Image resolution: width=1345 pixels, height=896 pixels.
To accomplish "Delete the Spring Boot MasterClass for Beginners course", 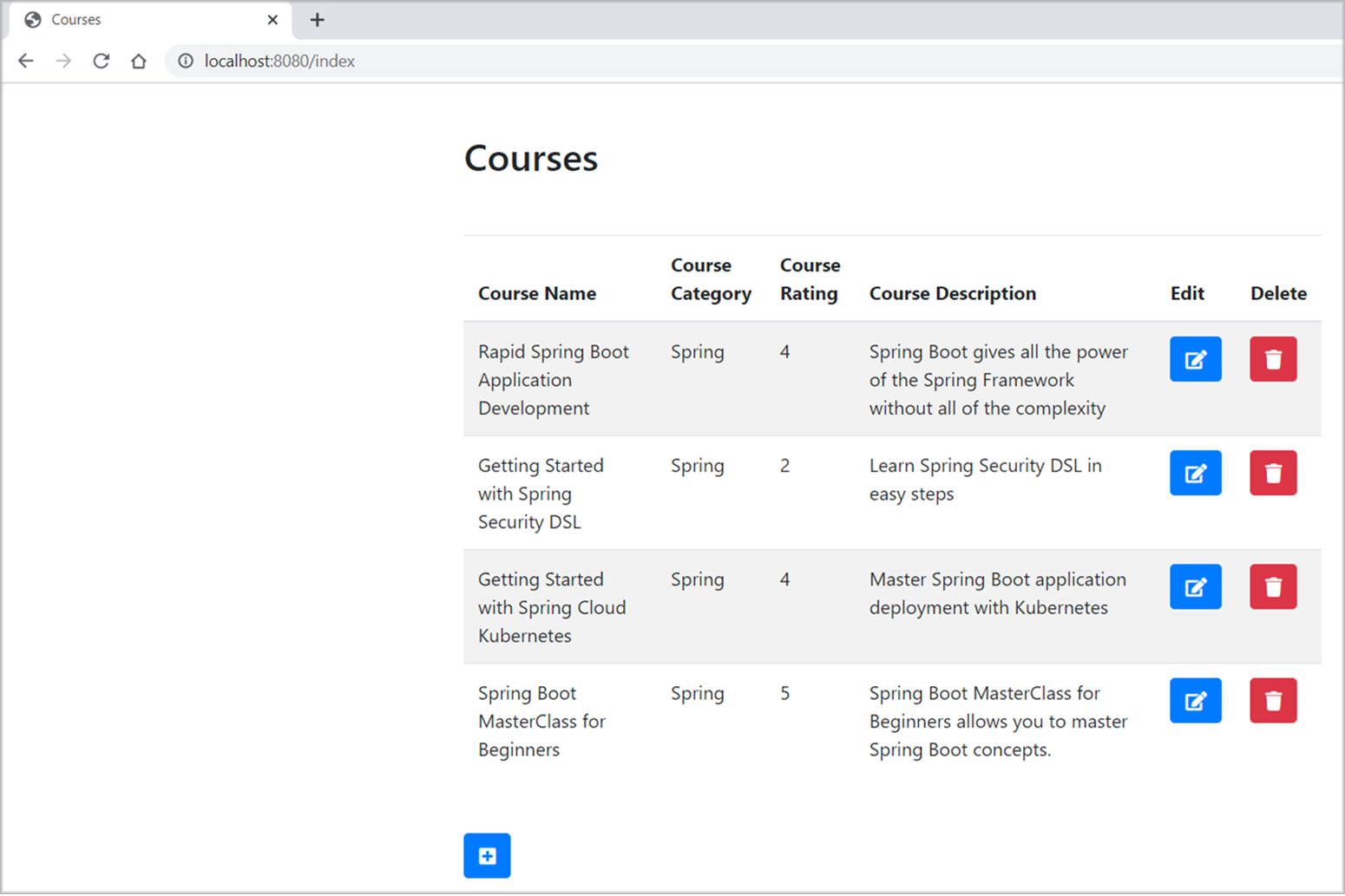I will [x=1273, y=700].
